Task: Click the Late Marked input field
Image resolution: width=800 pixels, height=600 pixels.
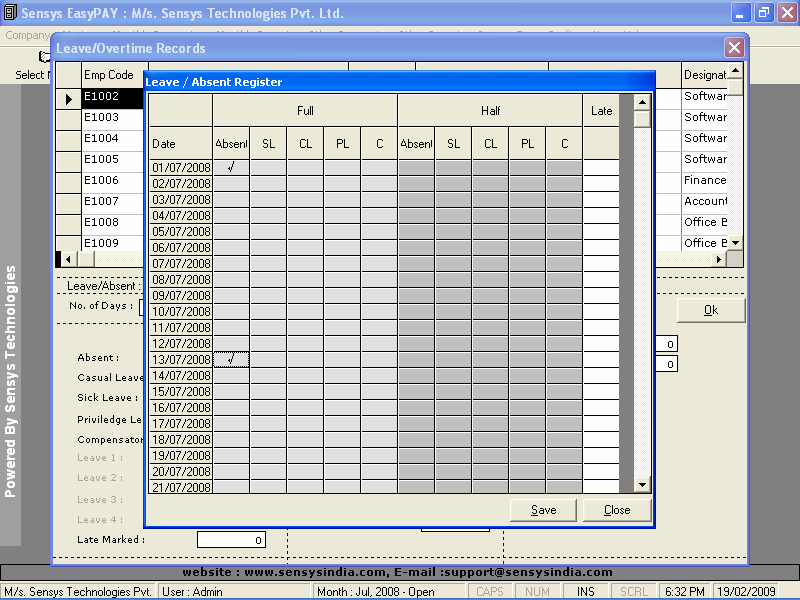Action: point(231,540)
